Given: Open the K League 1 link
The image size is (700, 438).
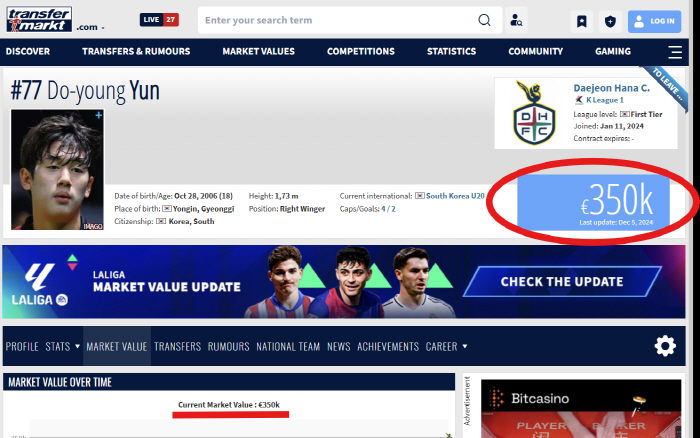Looking at the screenshot, I should coord(603,100).
